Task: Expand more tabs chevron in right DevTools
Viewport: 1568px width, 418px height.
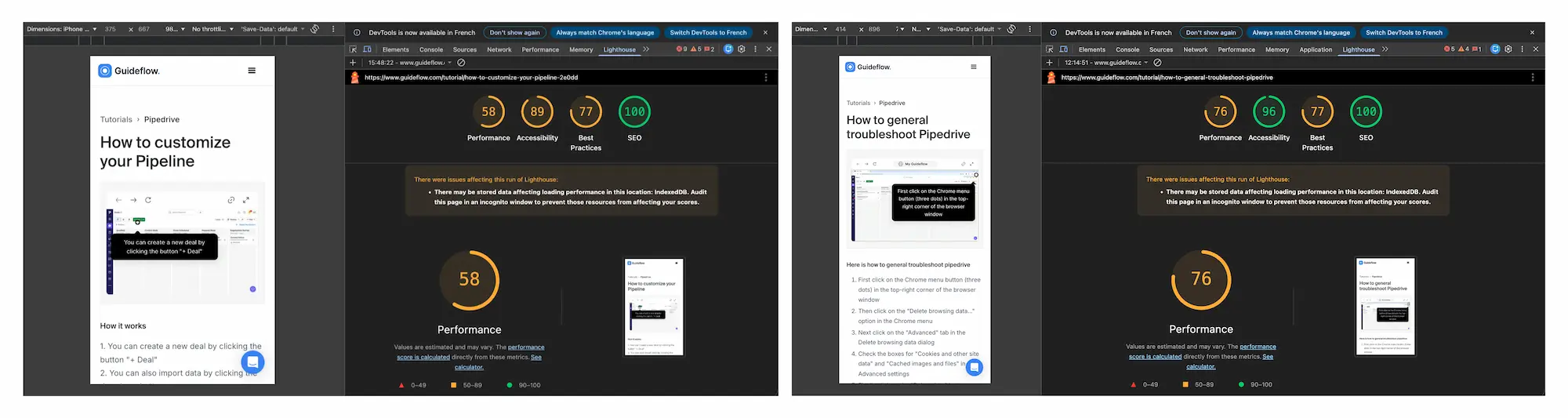Action: click(1385, 49)
